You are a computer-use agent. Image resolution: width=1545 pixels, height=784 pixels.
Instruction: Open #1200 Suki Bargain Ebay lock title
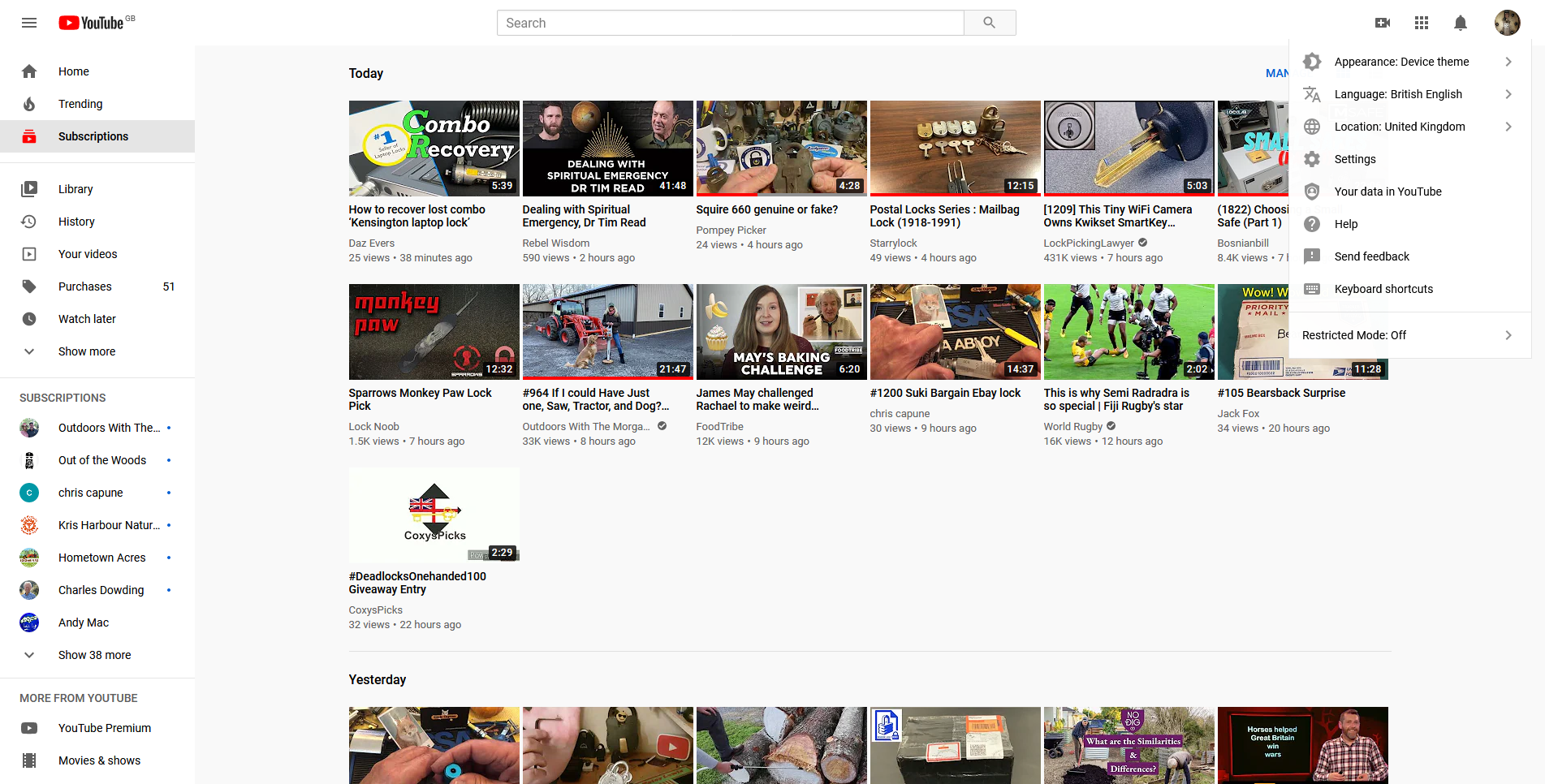coord(946,393)
